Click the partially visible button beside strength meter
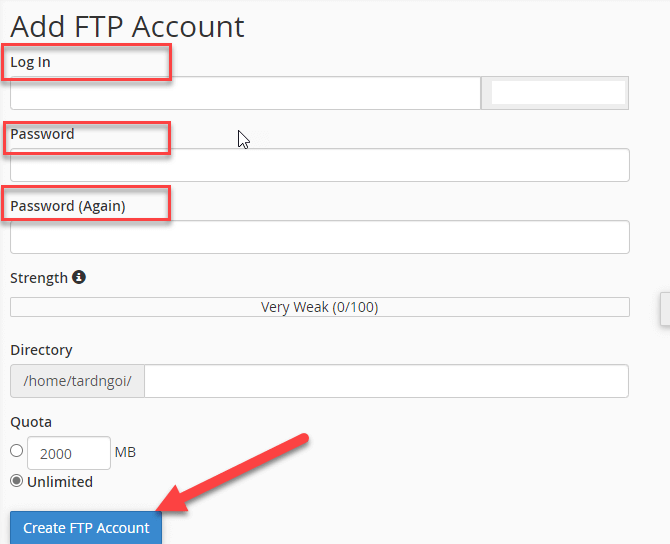670x544 pixels. [665, 309]
